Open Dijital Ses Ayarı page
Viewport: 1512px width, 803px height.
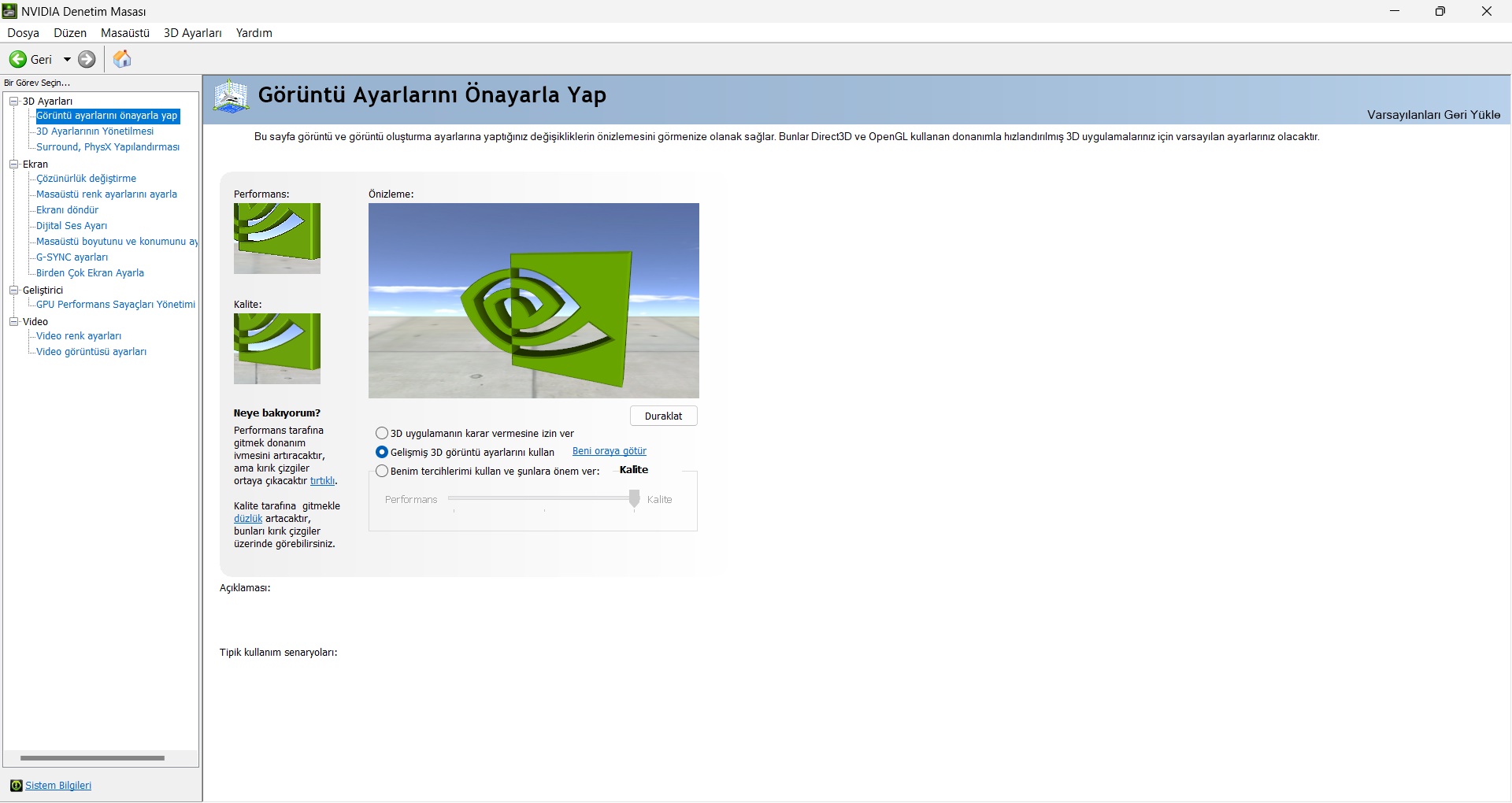coord(72,226)
